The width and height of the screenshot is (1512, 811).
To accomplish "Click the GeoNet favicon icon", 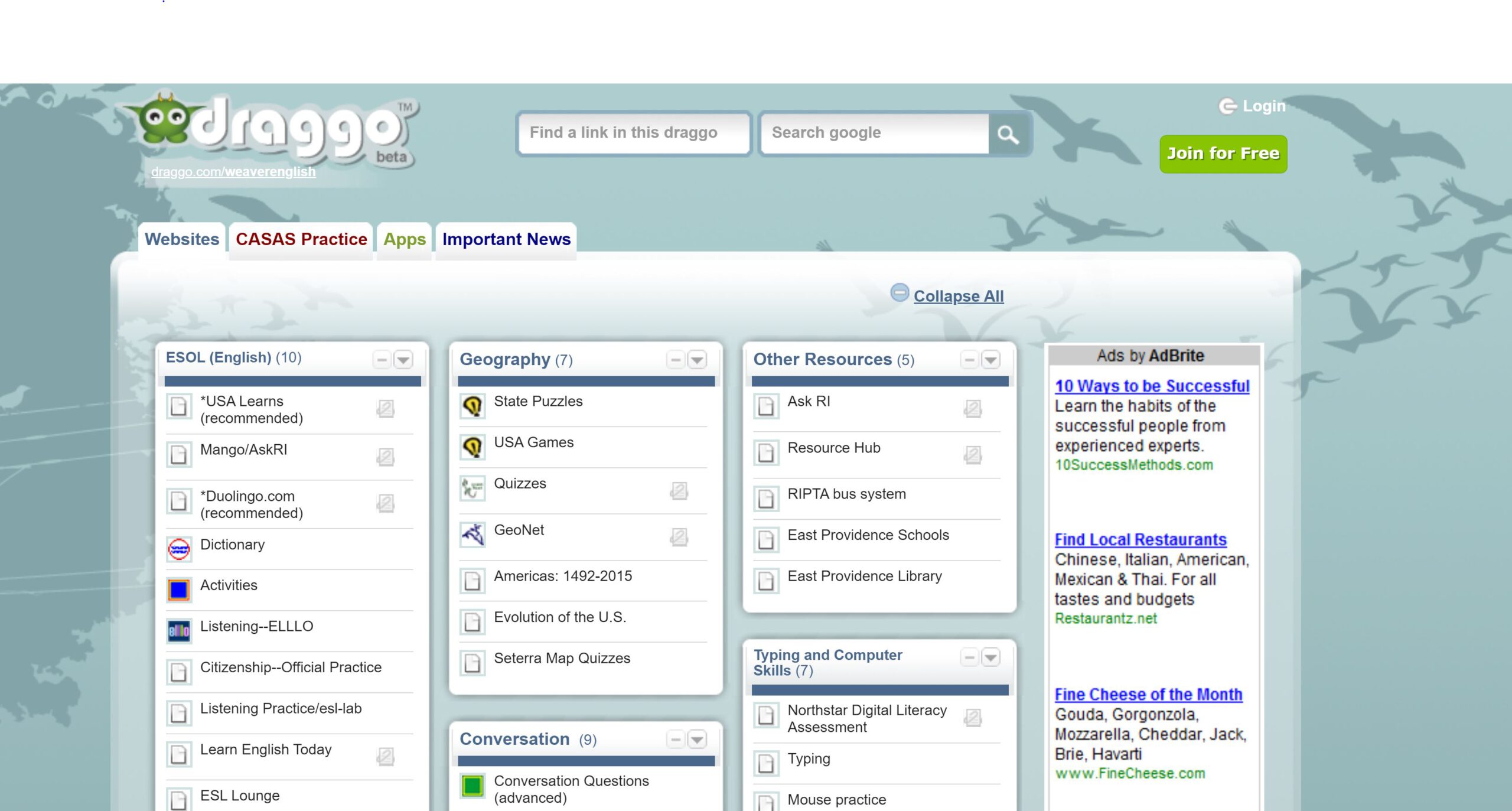I will click(472, 535).
